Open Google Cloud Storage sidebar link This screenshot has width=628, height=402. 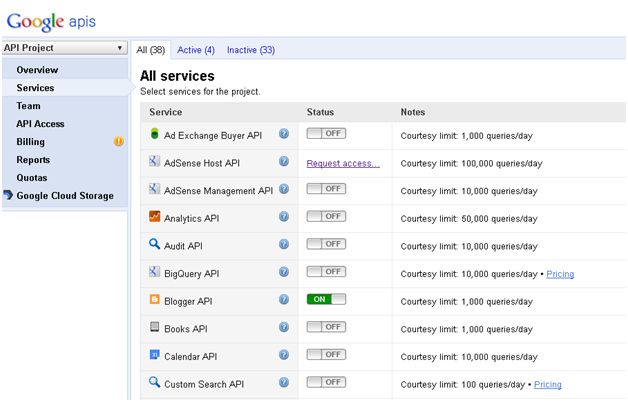[65, 196]
